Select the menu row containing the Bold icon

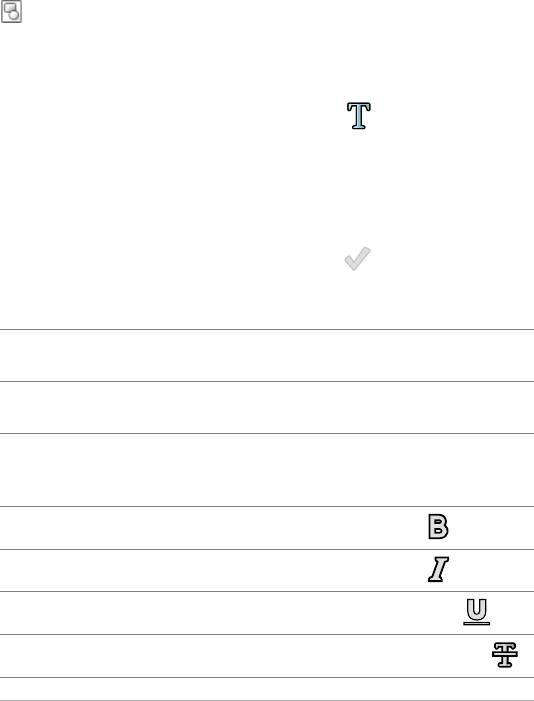click(x=267, y=528)
